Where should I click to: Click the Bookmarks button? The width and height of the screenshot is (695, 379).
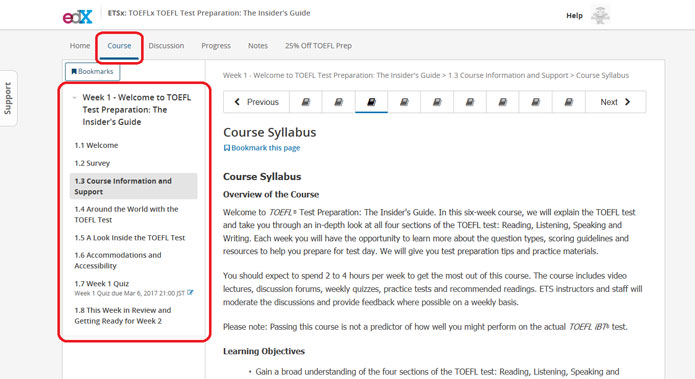click(92, 71)
